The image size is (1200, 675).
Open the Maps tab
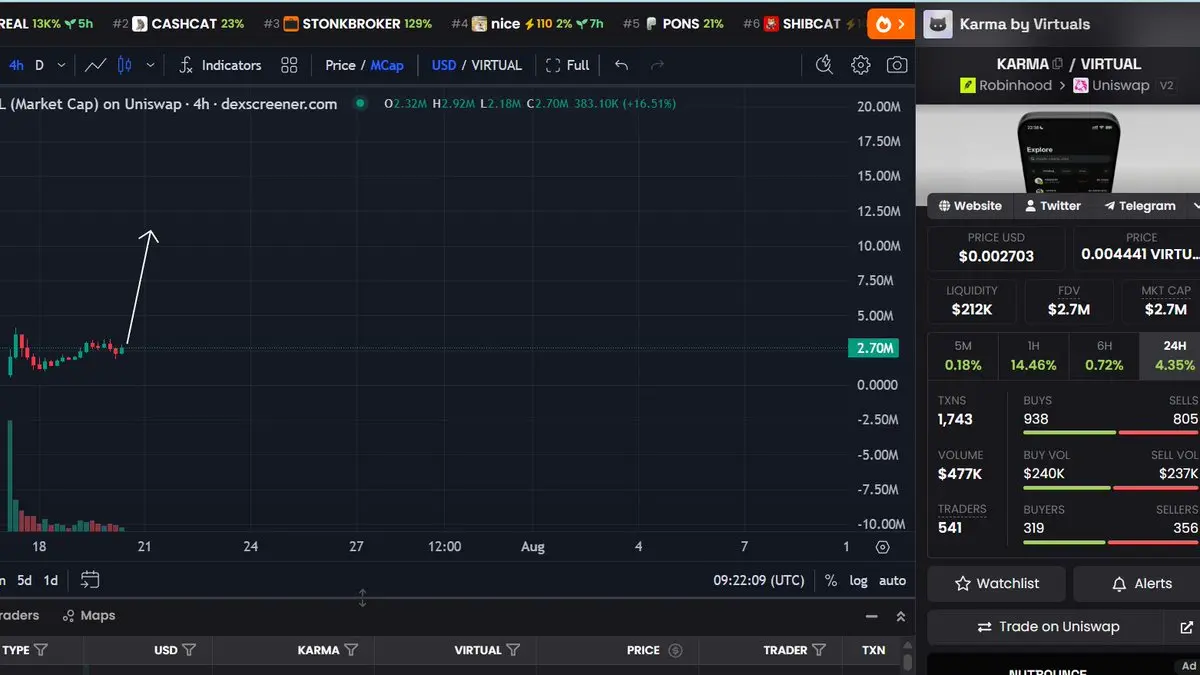click(89, 616)
